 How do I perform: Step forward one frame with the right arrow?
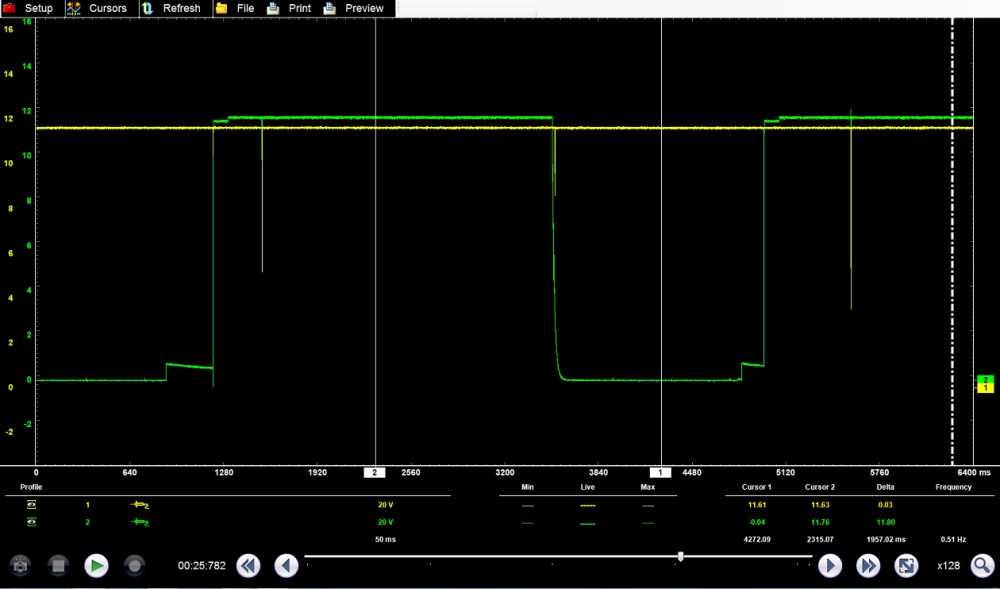click(830, 566)
